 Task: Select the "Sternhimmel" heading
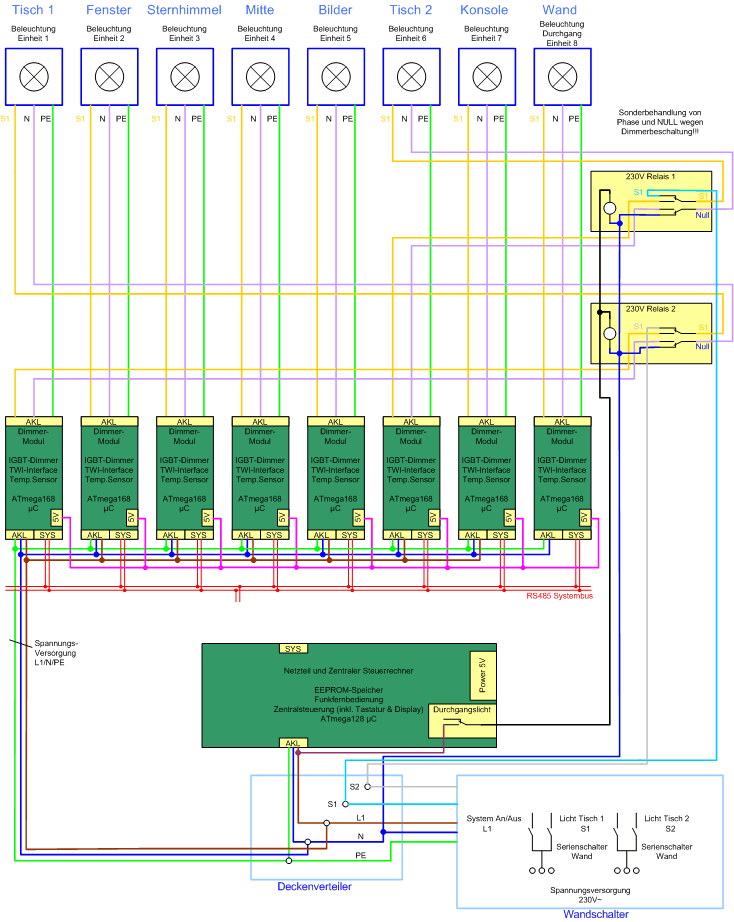click(184, 10)
